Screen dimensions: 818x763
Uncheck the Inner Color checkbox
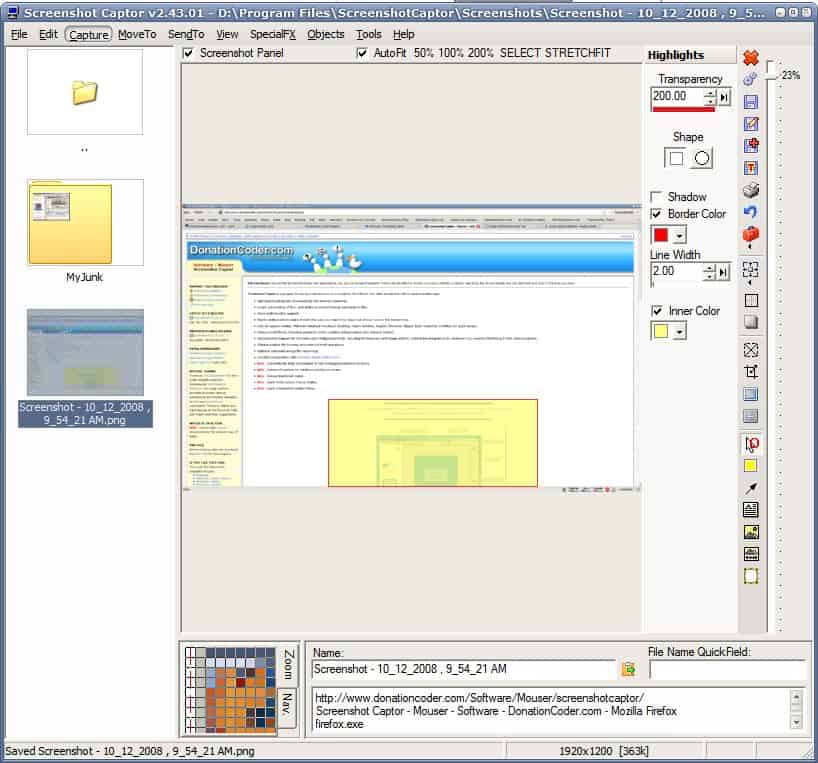tap(657, 311)
